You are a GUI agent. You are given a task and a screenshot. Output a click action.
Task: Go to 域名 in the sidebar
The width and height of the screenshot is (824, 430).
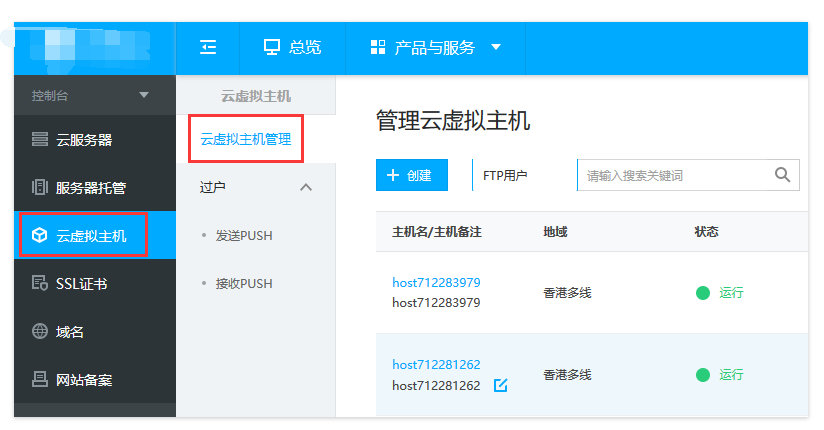click(70, 332)
